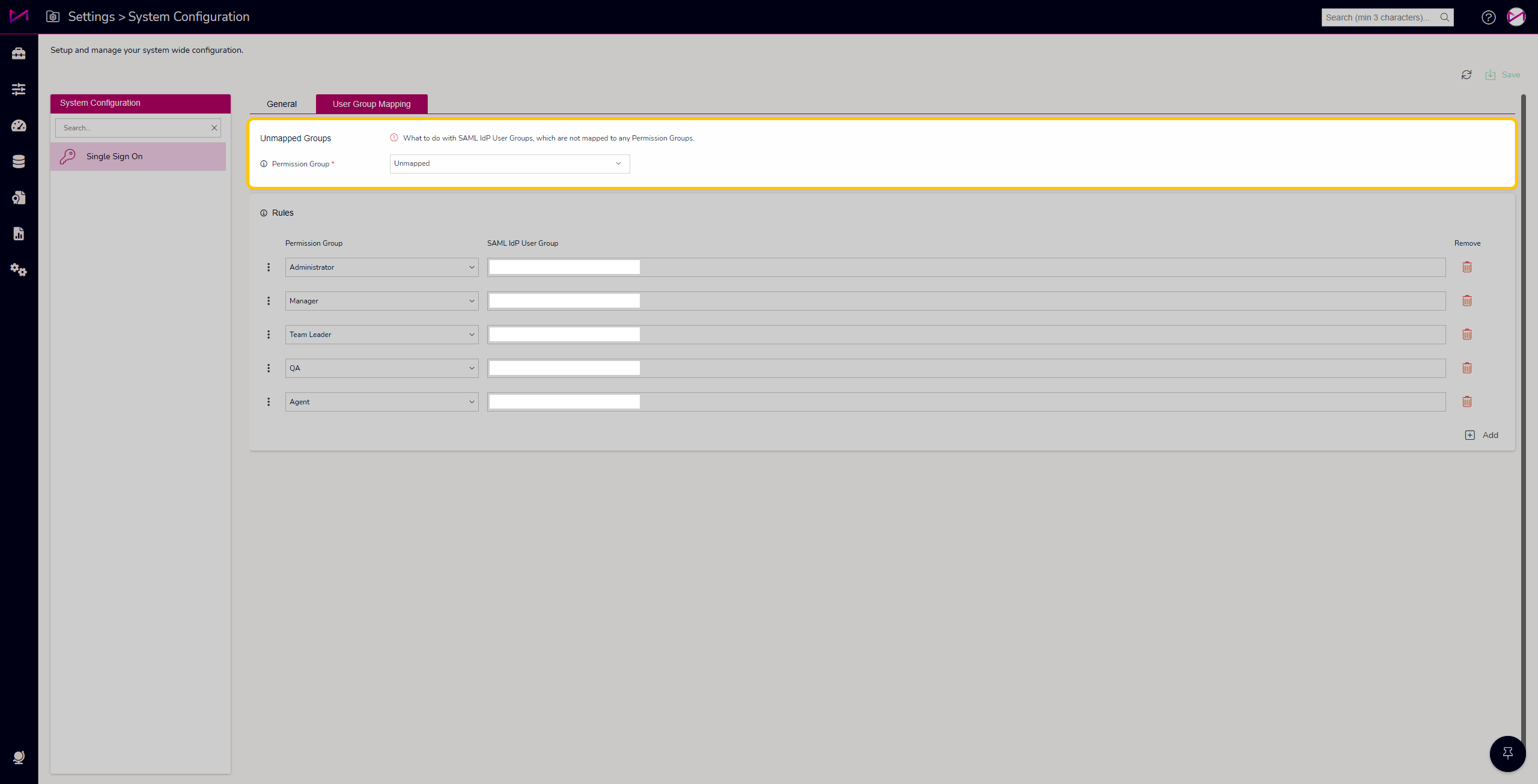Open the Manager permission group dropdown
Screen dimensions: 1538x784
[381, 301]
